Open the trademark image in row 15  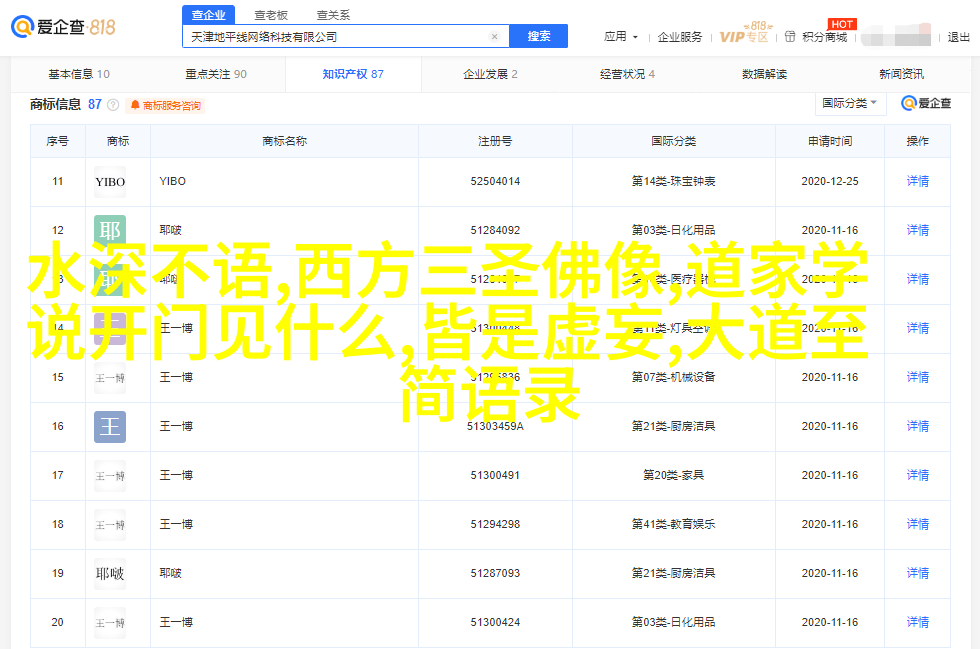click(110, 378)
